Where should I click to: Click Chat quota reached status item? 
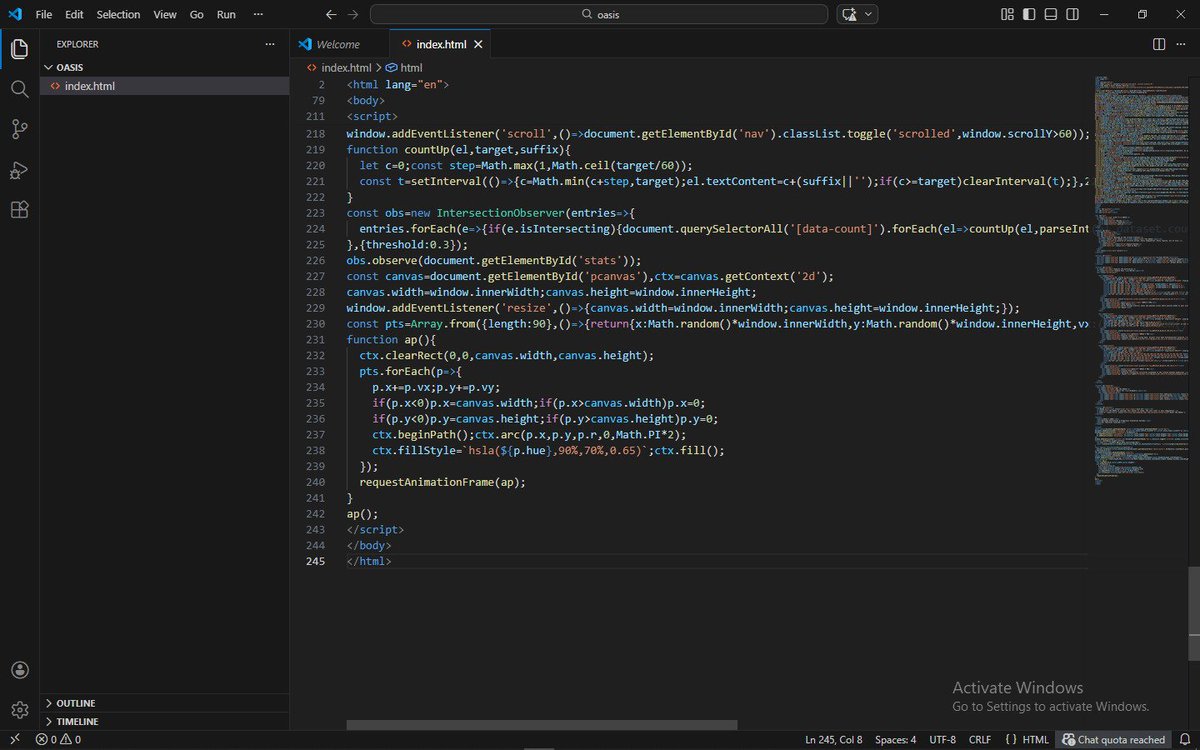tap(1113, 740)
